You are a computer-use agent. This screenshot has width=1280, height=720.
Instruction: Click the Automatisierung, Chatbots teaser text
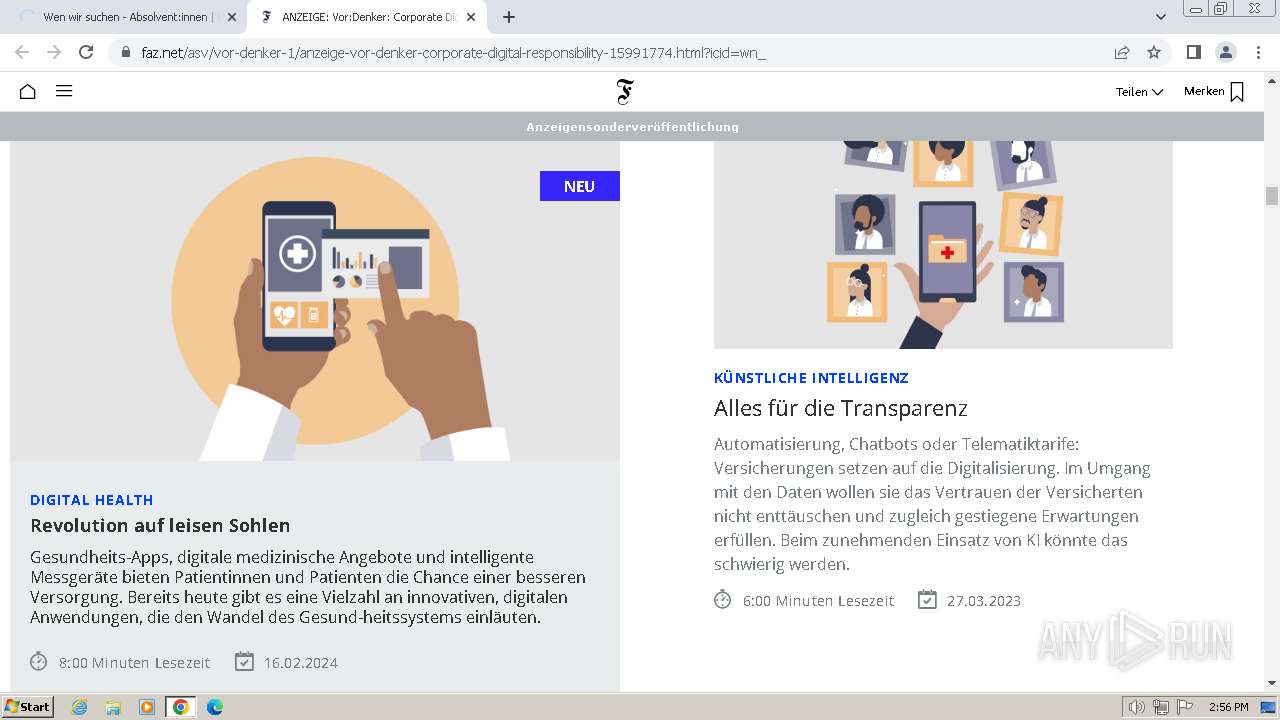tap(932, 504)
